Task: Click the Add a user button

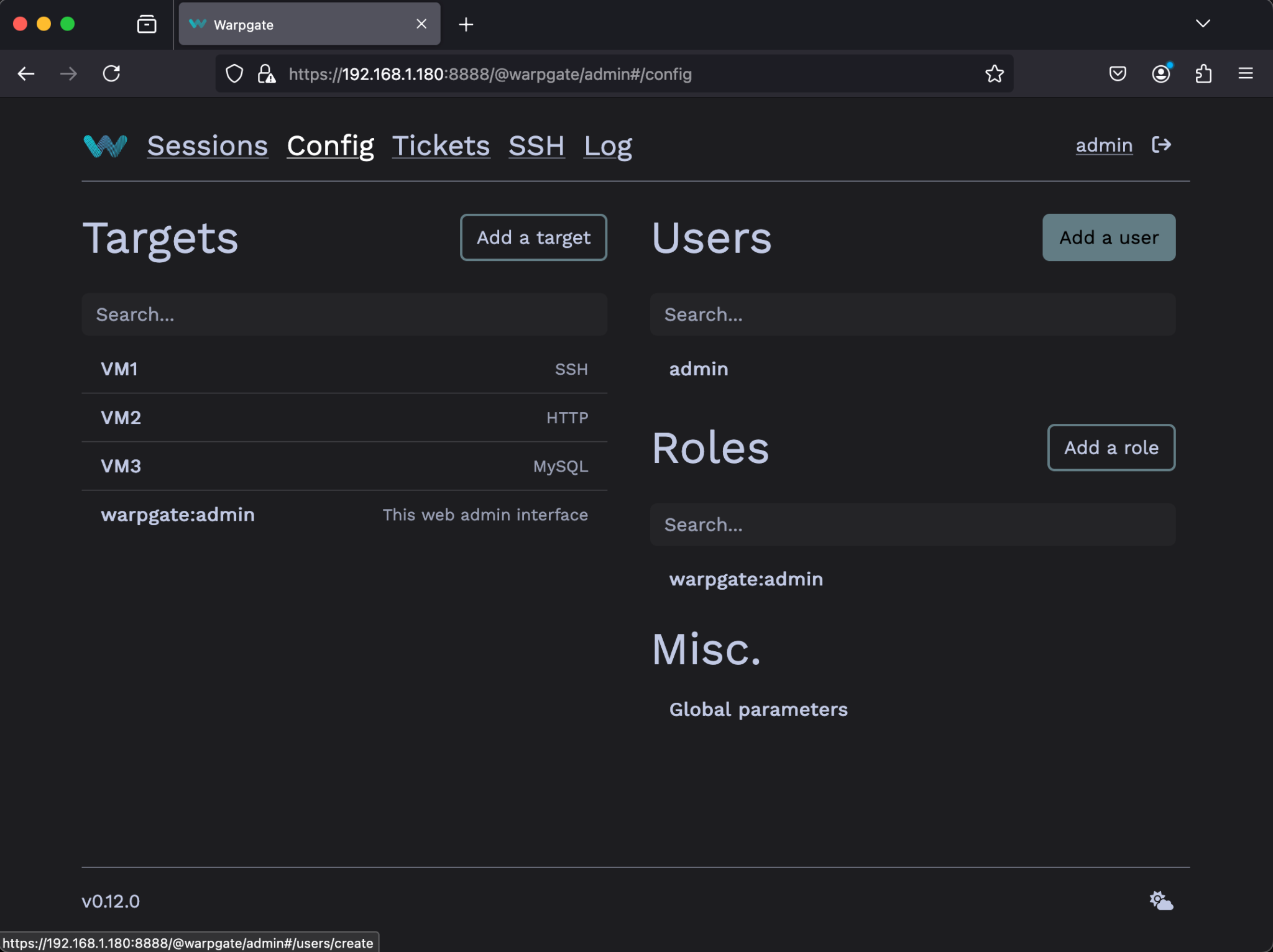Action: point(1108,237)
